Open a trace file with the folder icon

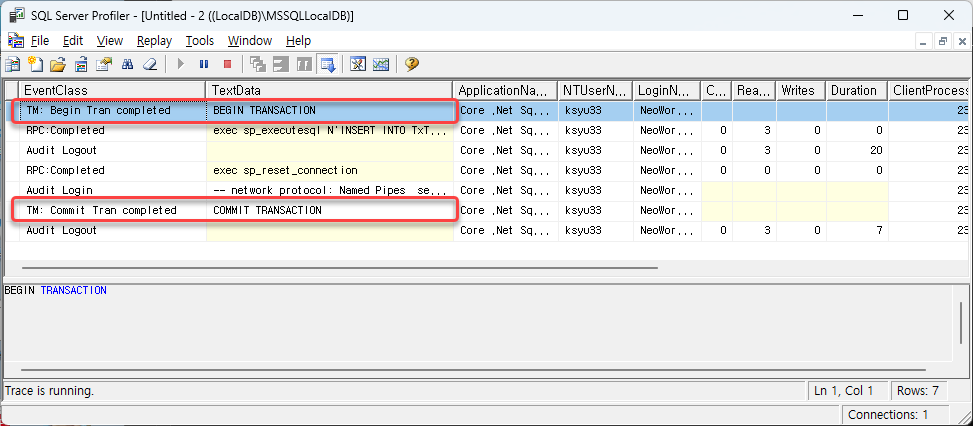point(57,64)
